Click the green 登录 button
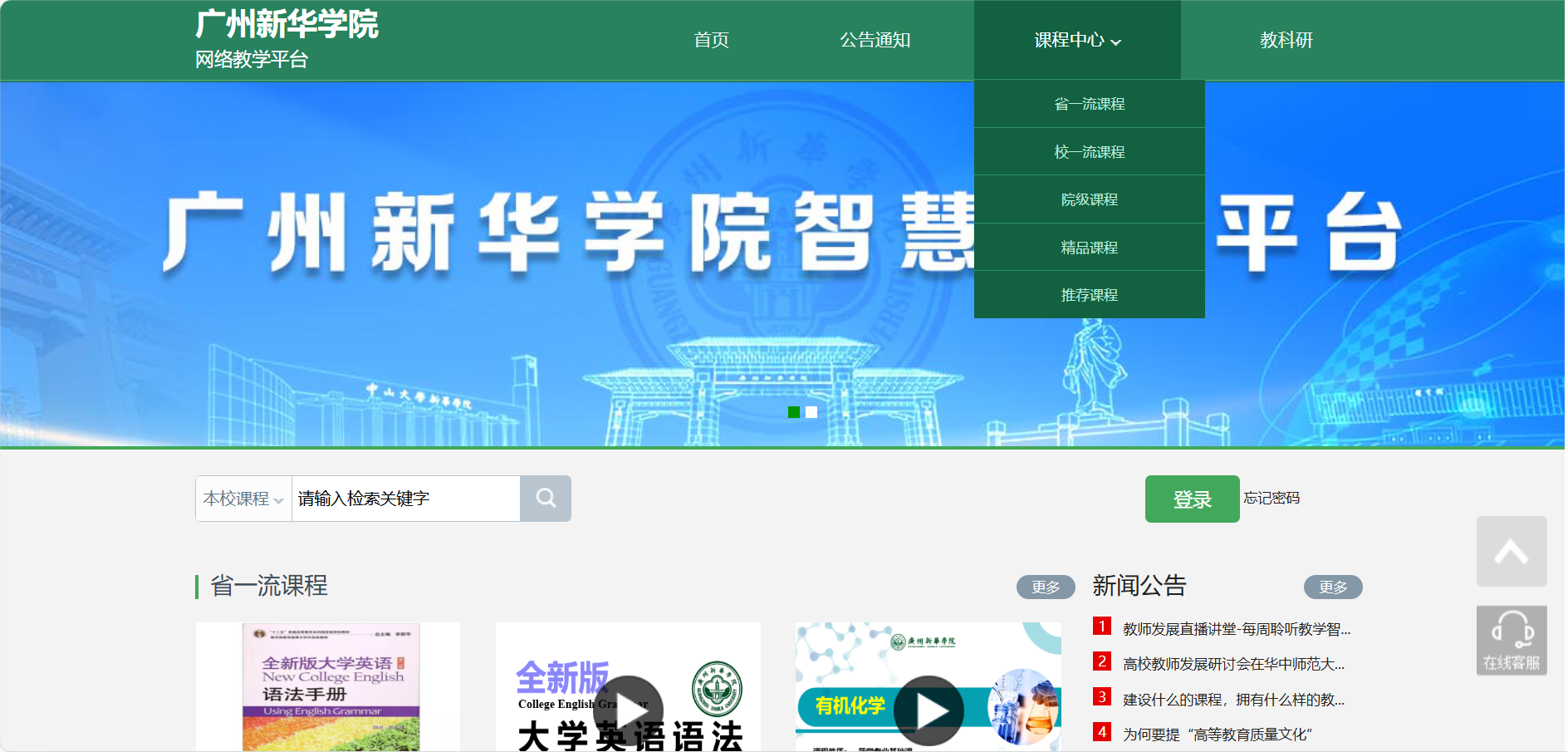Screen dimensions: 1568x752 tap(1193, 499)
